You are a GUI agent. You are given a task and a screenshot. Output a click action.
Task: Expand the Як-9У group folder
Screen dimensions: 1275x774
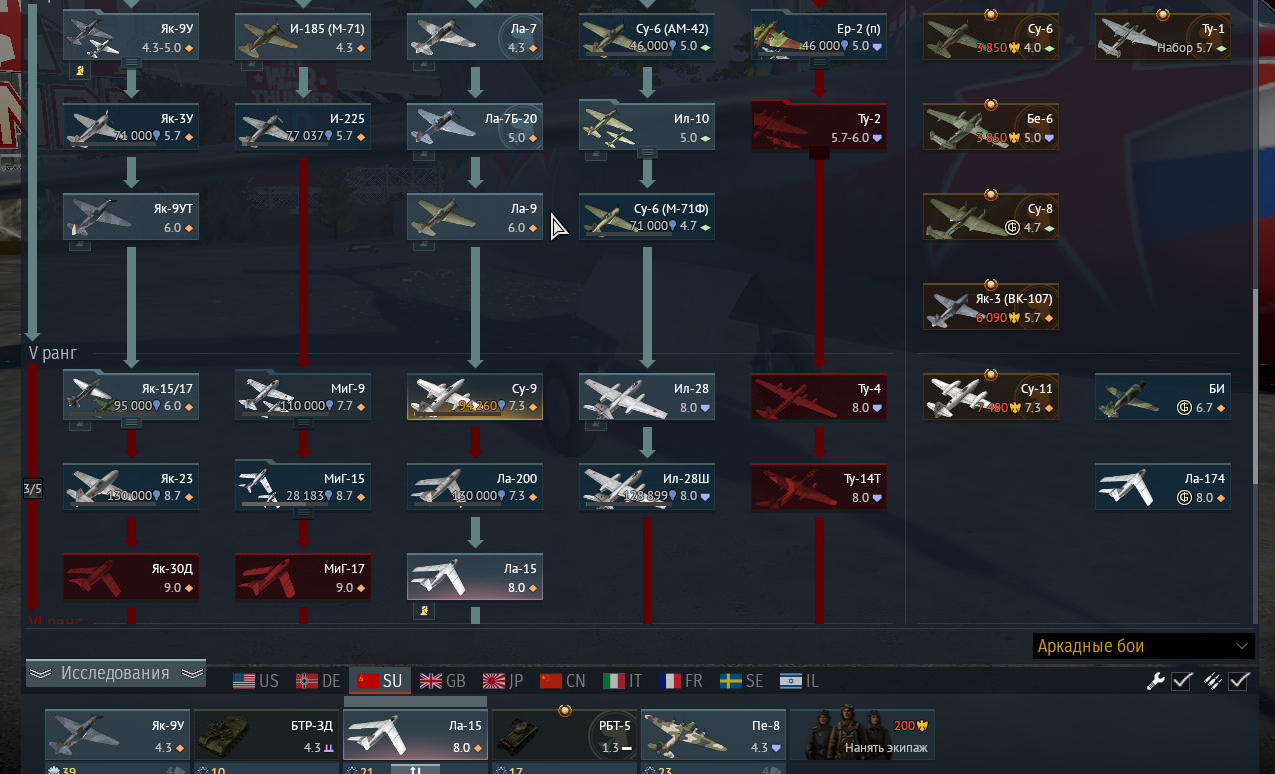click(x=131, y=62)
